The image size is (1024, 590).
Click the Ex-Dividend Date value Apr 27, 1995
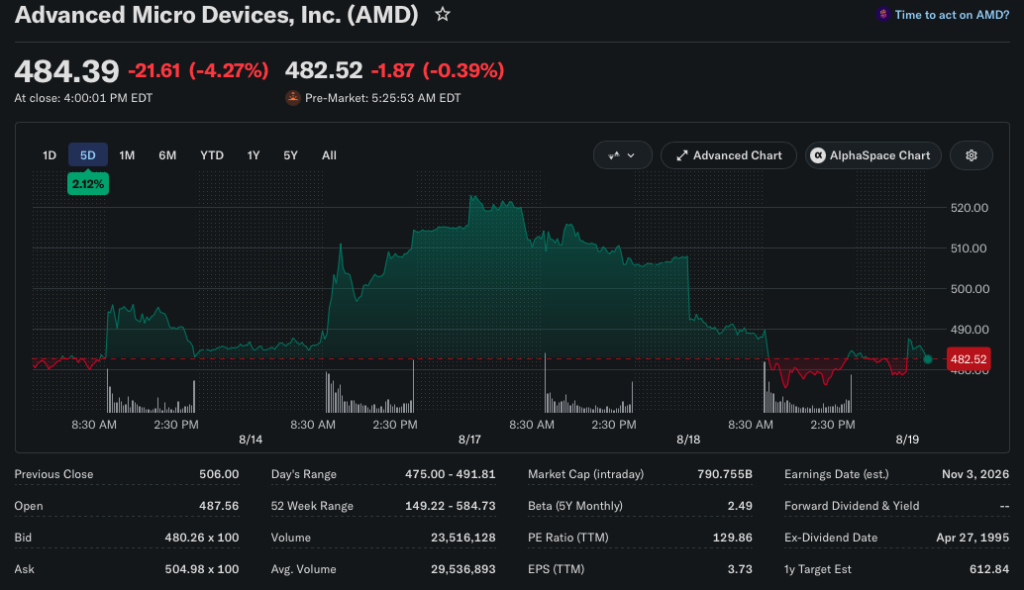click(x=972, y=537)
